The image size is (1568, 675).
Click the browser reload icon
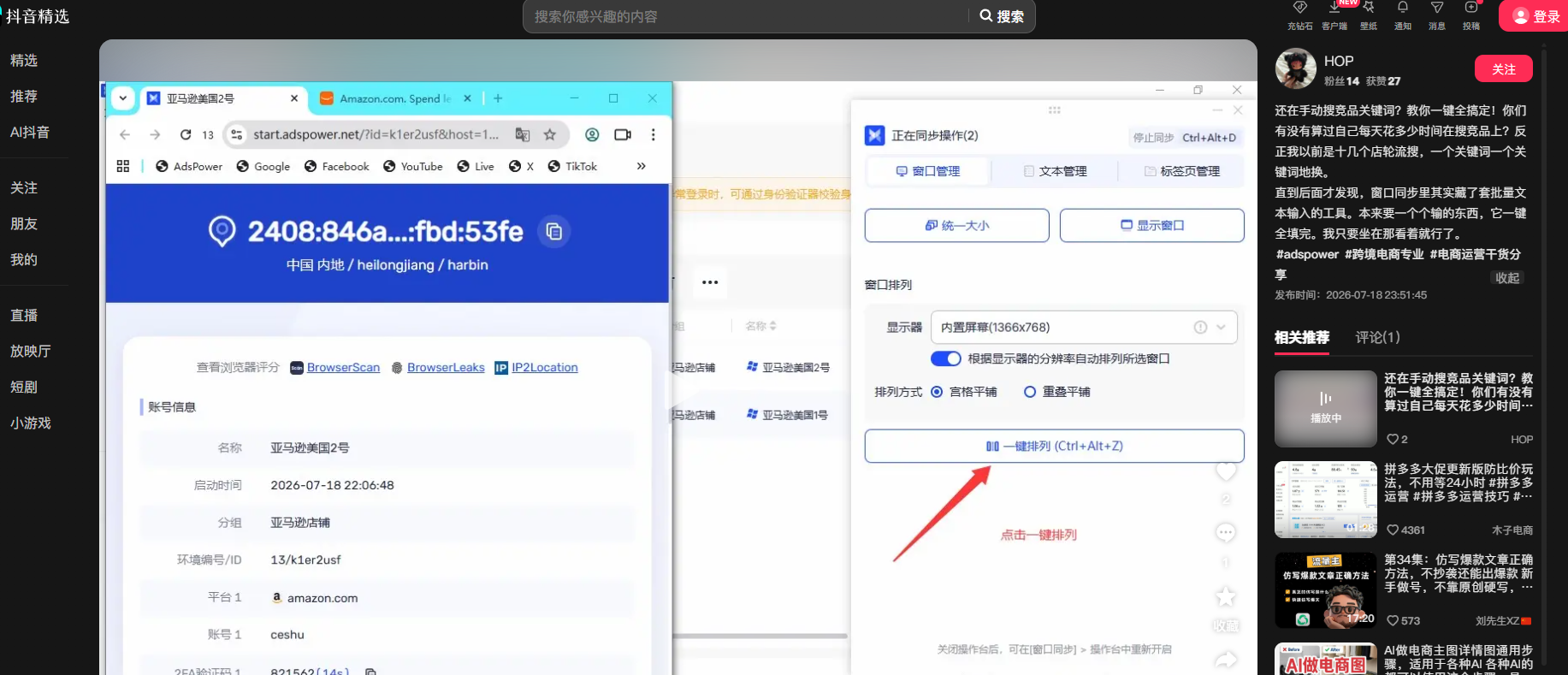(x=186, y=134)
